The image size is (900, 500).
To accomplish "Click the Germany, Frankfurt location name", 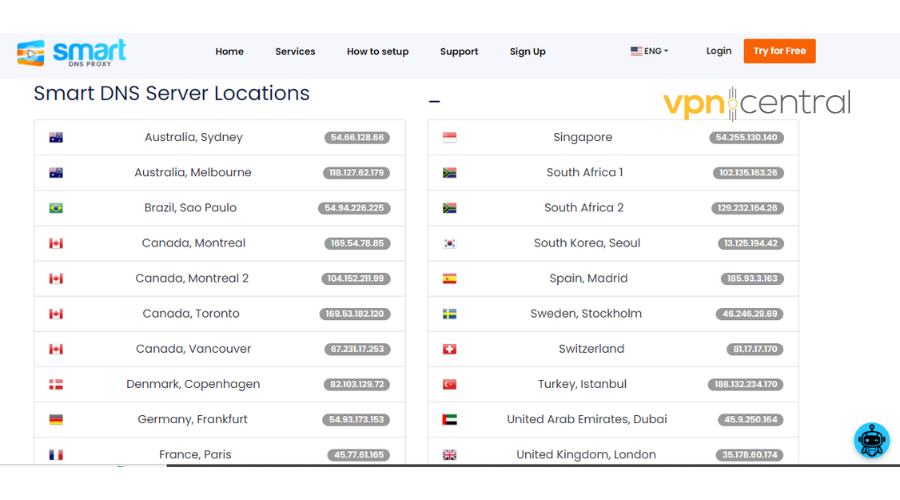I will (x=192, y=420).
